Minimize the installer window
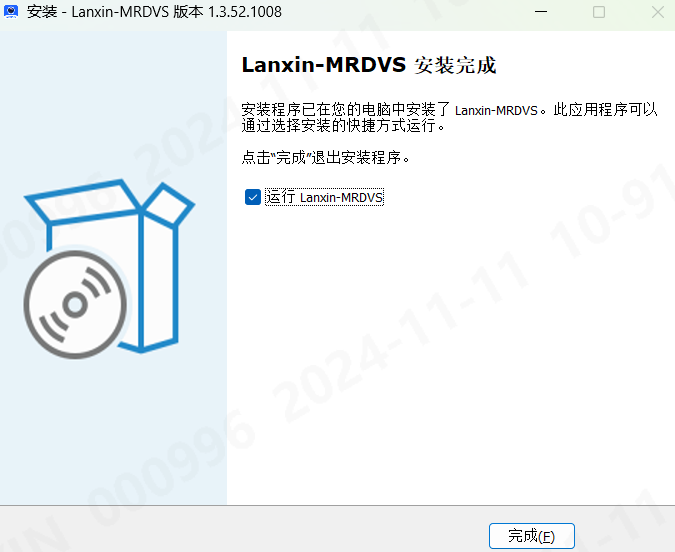Screen dimensions: 675x552 click(x=541, y=12)
